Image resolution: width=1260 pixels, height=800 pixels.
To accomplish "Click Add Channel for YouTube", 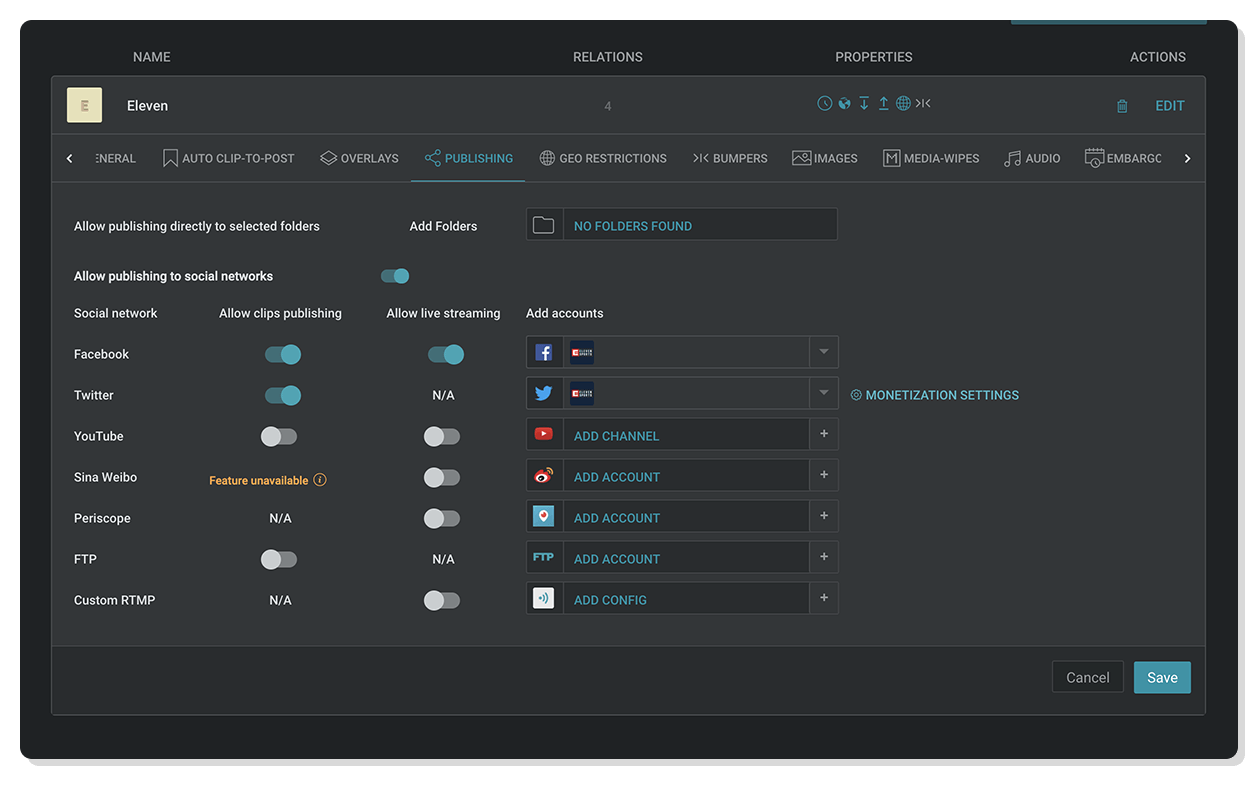I will click(616, 436).
